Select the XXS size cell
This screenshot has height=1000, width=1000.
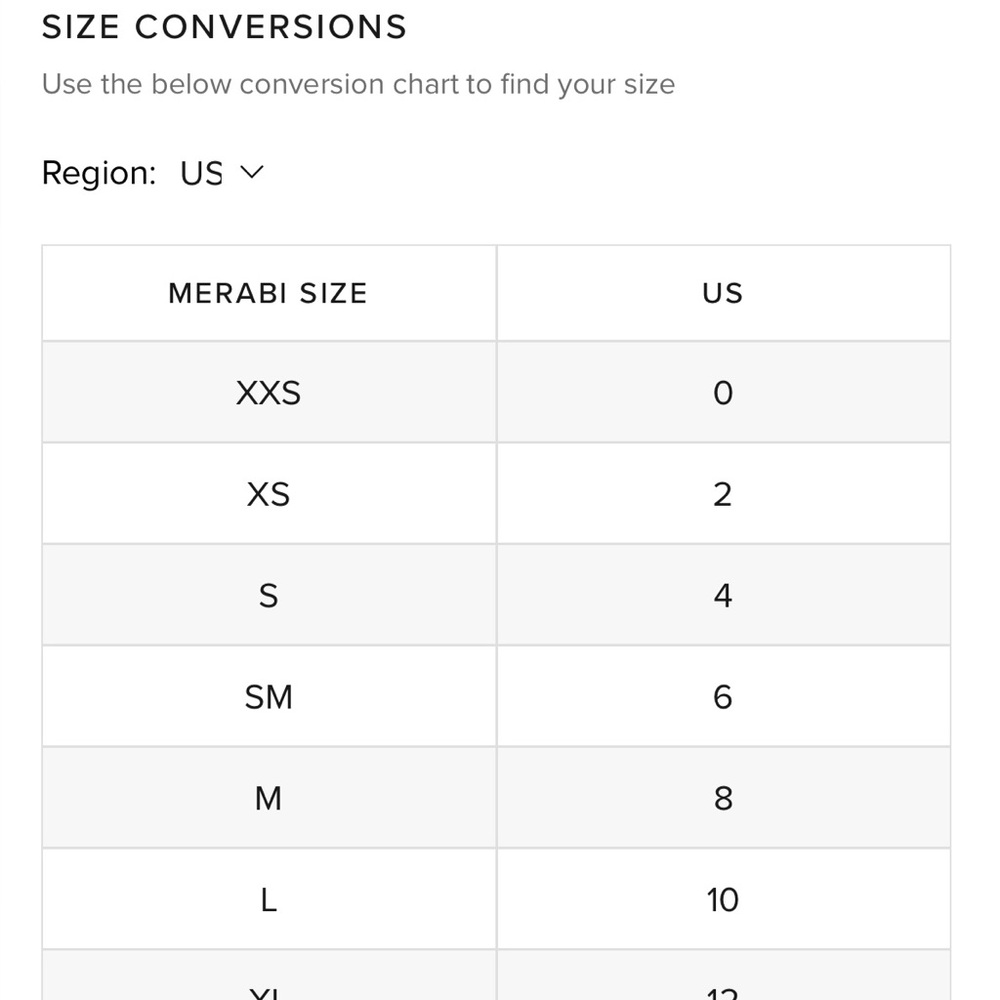268,392
